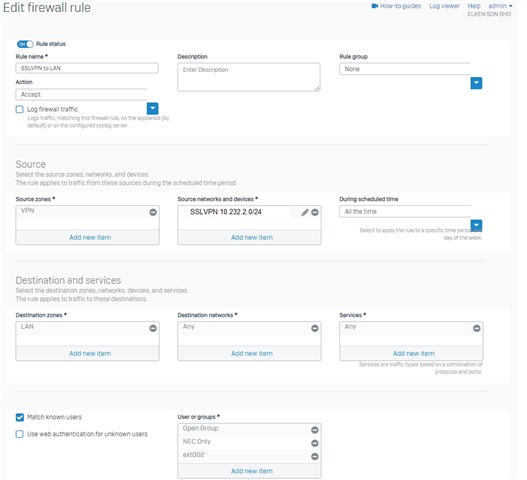527x480 pixels.
Task: Enable Log firewall traffic checkbox
Action: click(19, 109)
